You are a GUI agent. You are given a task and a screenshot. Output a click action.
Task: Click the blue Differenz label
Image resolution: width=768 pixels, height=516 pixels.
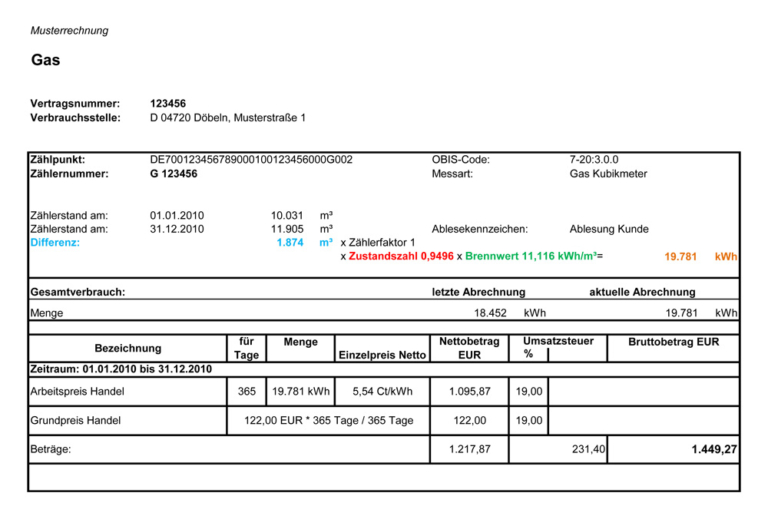pyautogui.click(x=55, y=242)
